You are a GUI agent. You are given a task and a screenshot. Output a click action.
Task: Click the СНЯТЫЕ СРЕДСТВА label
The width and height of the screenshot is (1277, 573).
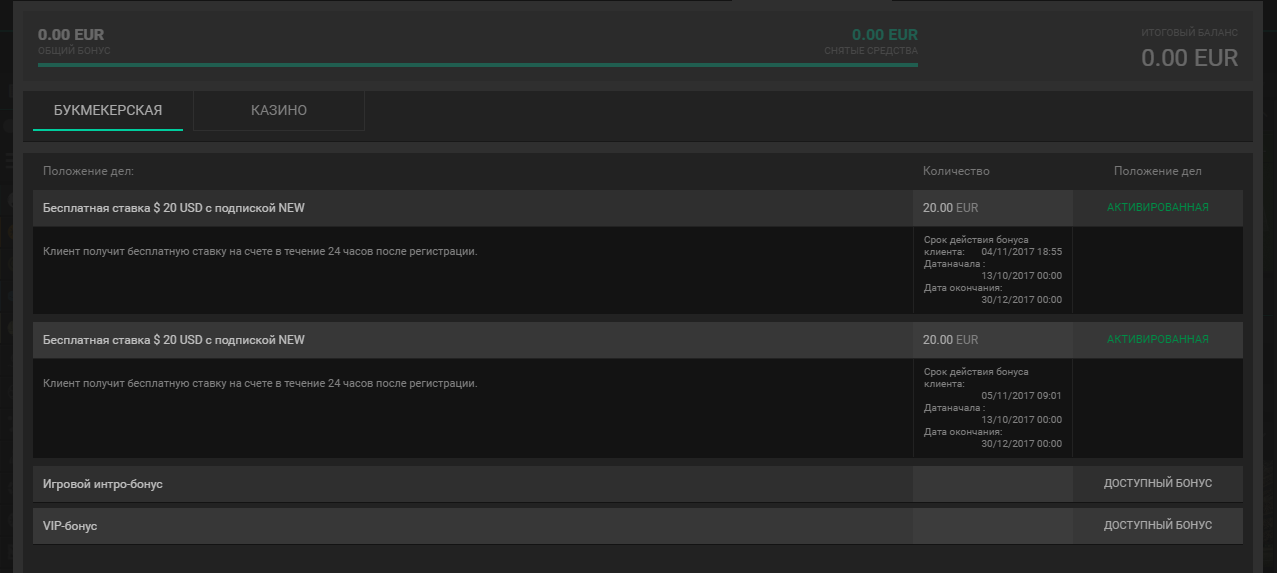click(871, 50)
